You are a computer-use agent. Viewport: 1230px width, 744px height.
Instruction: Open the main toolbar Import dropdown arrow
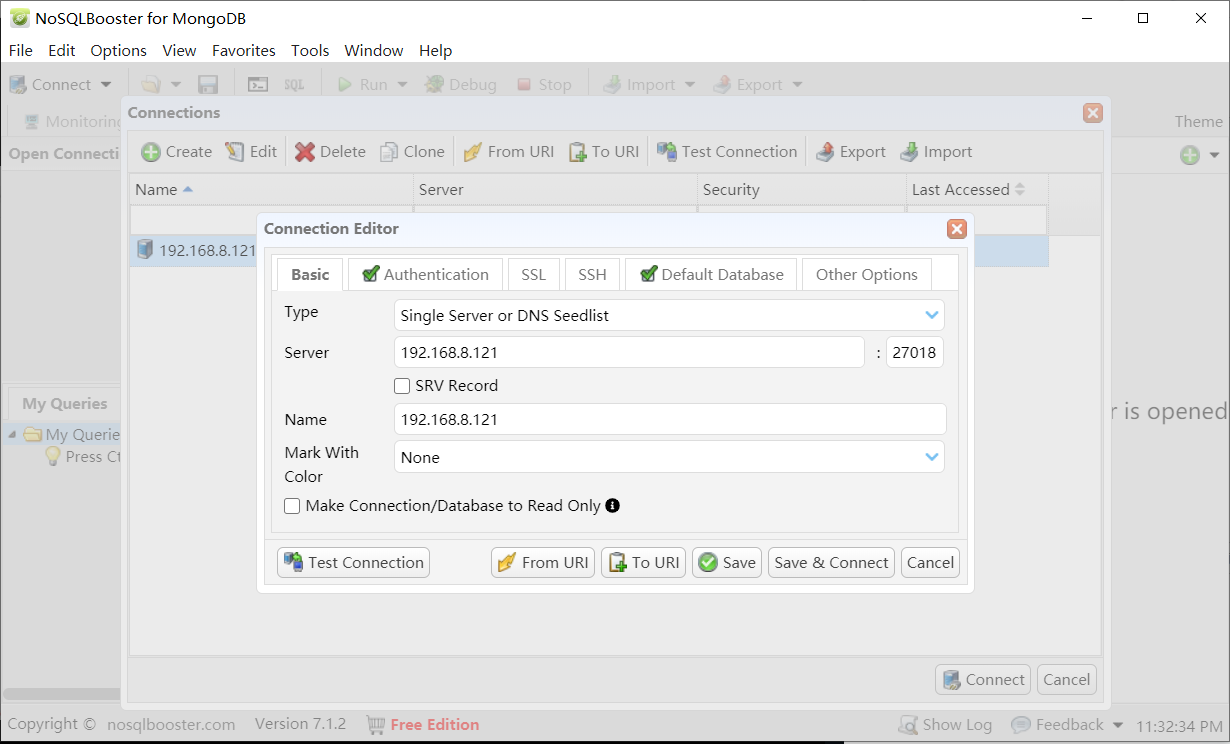(x=690, y=85)
